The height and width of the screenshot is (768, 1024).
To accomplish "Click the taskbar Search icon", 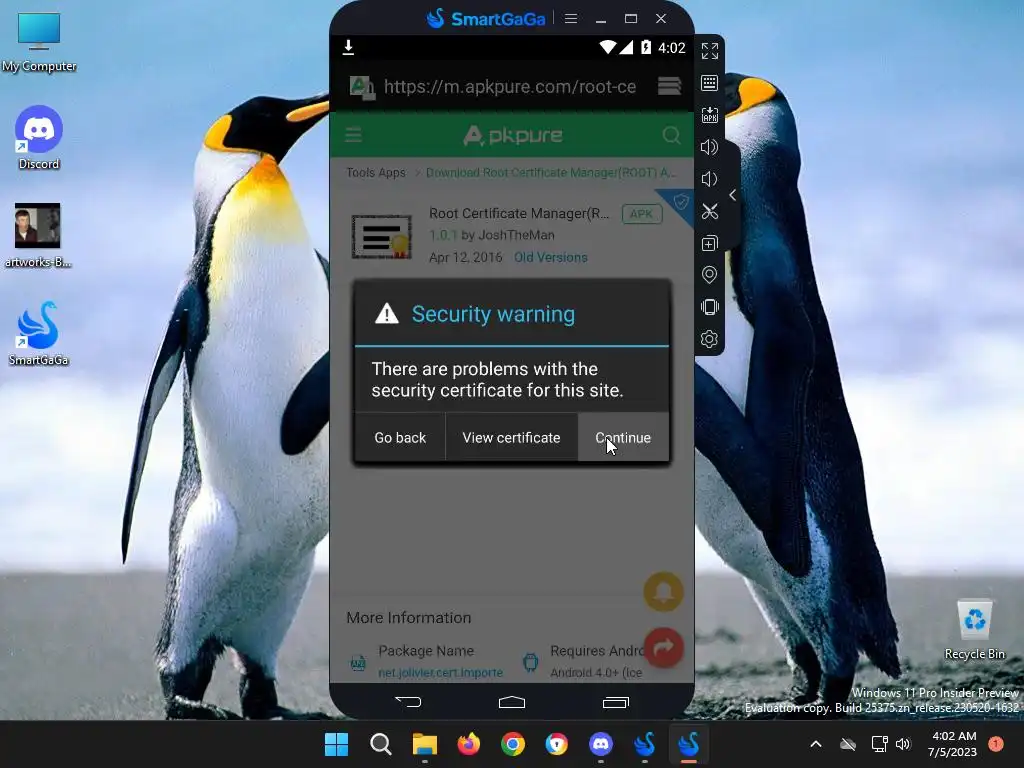I will (380, 744).
